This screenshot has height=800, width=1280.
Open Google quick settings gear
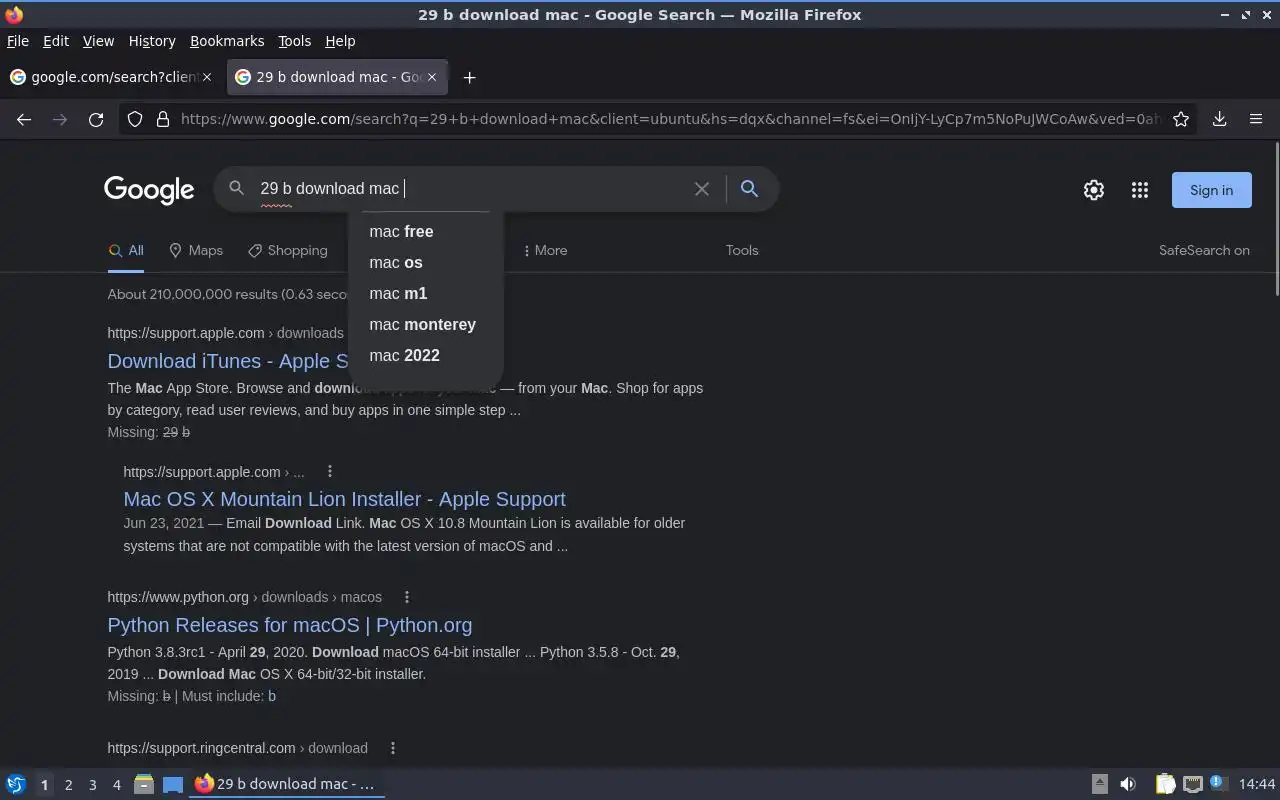[1094, 190]
